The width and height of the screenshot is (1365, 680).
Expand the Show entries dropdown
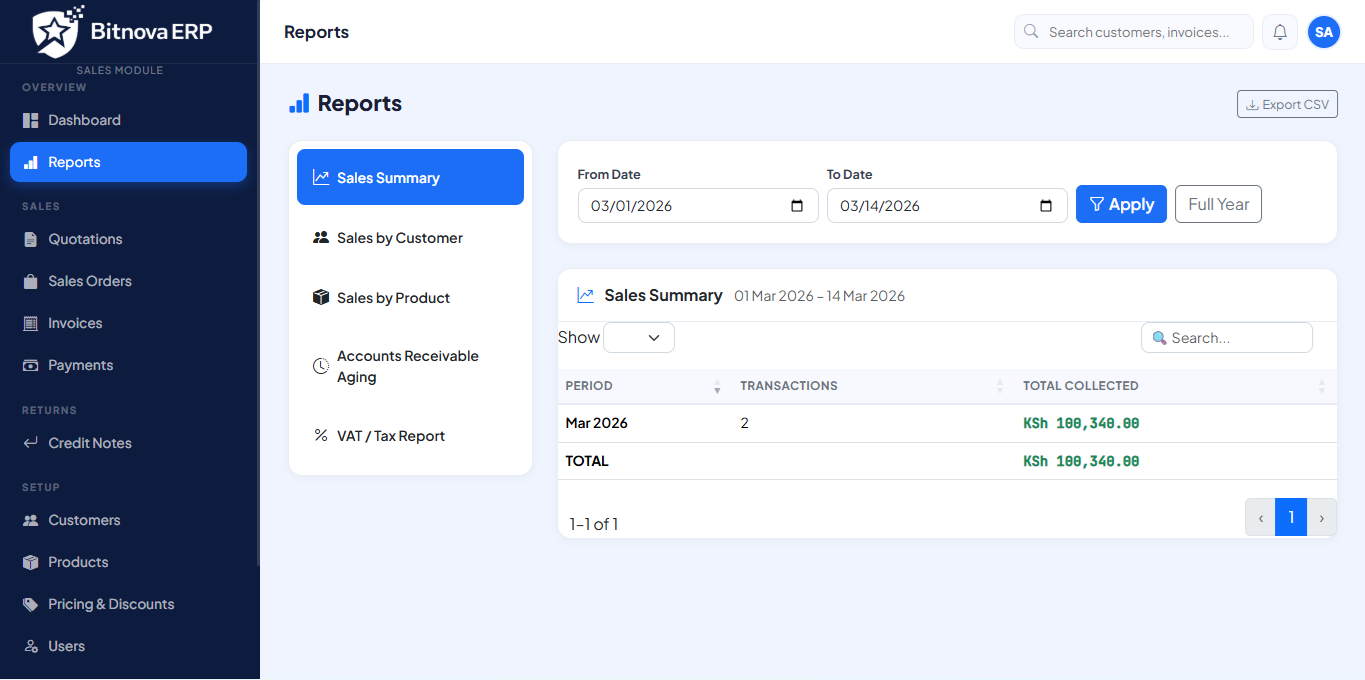pos(639,338)
